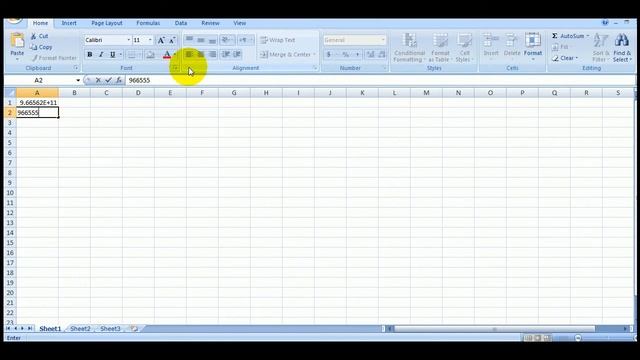Click the Cancel X in formula bar
640x360 pixels.
click(x=98, y=80)
